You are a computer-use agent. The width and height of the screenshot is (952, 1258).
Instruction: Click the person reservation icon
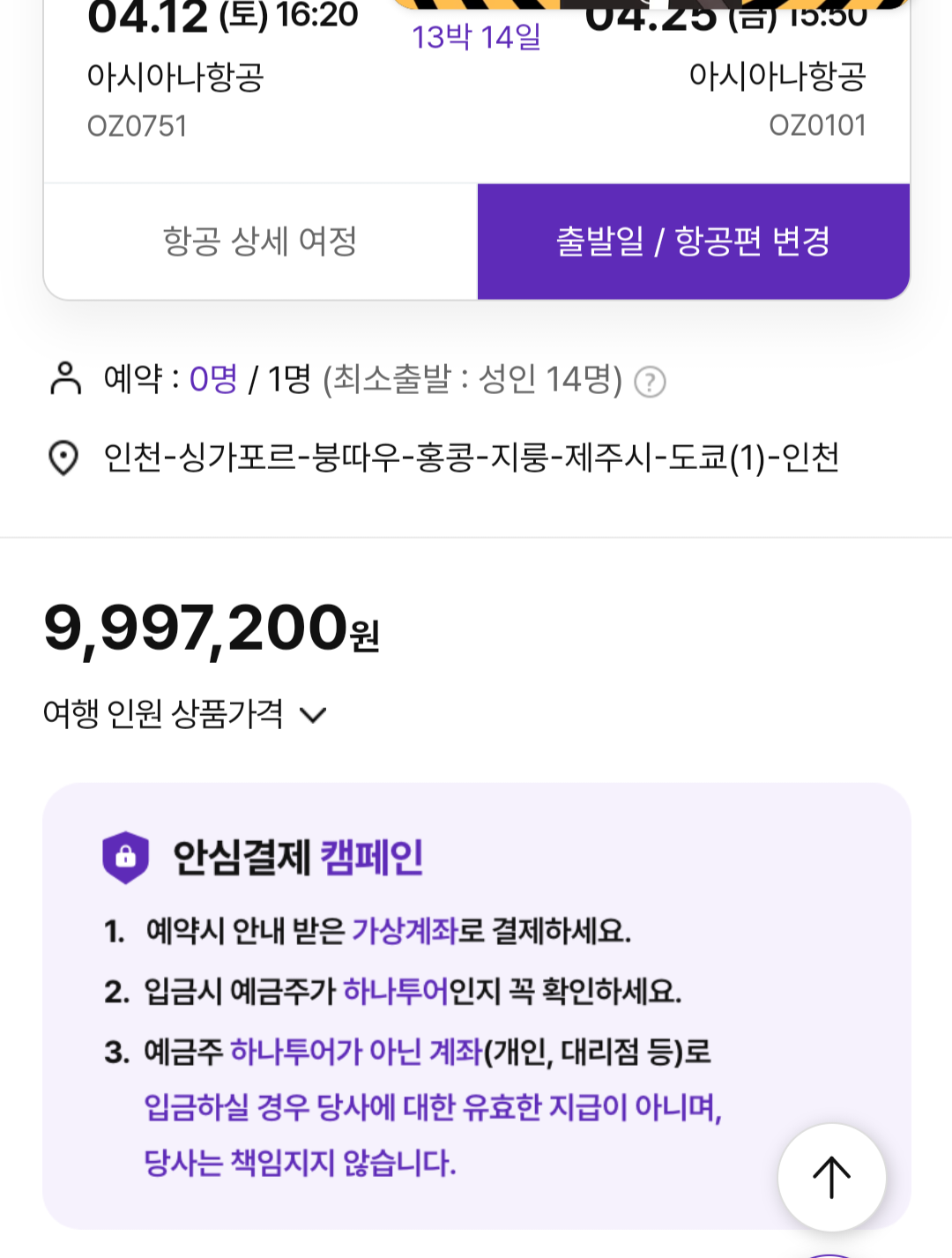65,378
